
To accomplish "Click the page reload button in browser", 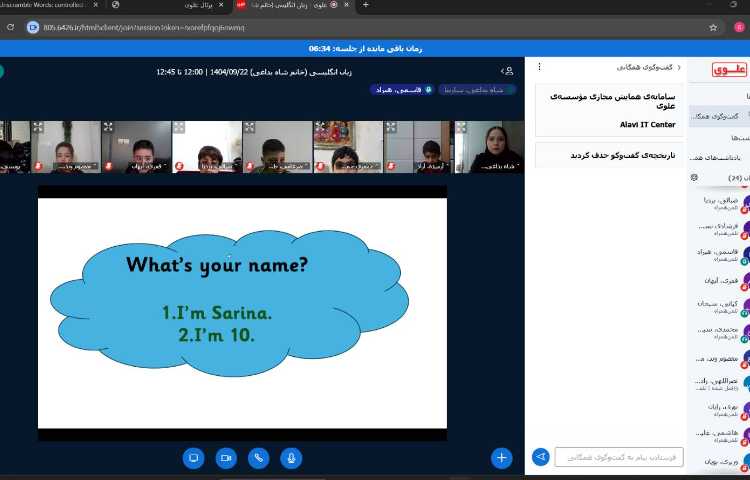I will [x=9, y=27].
